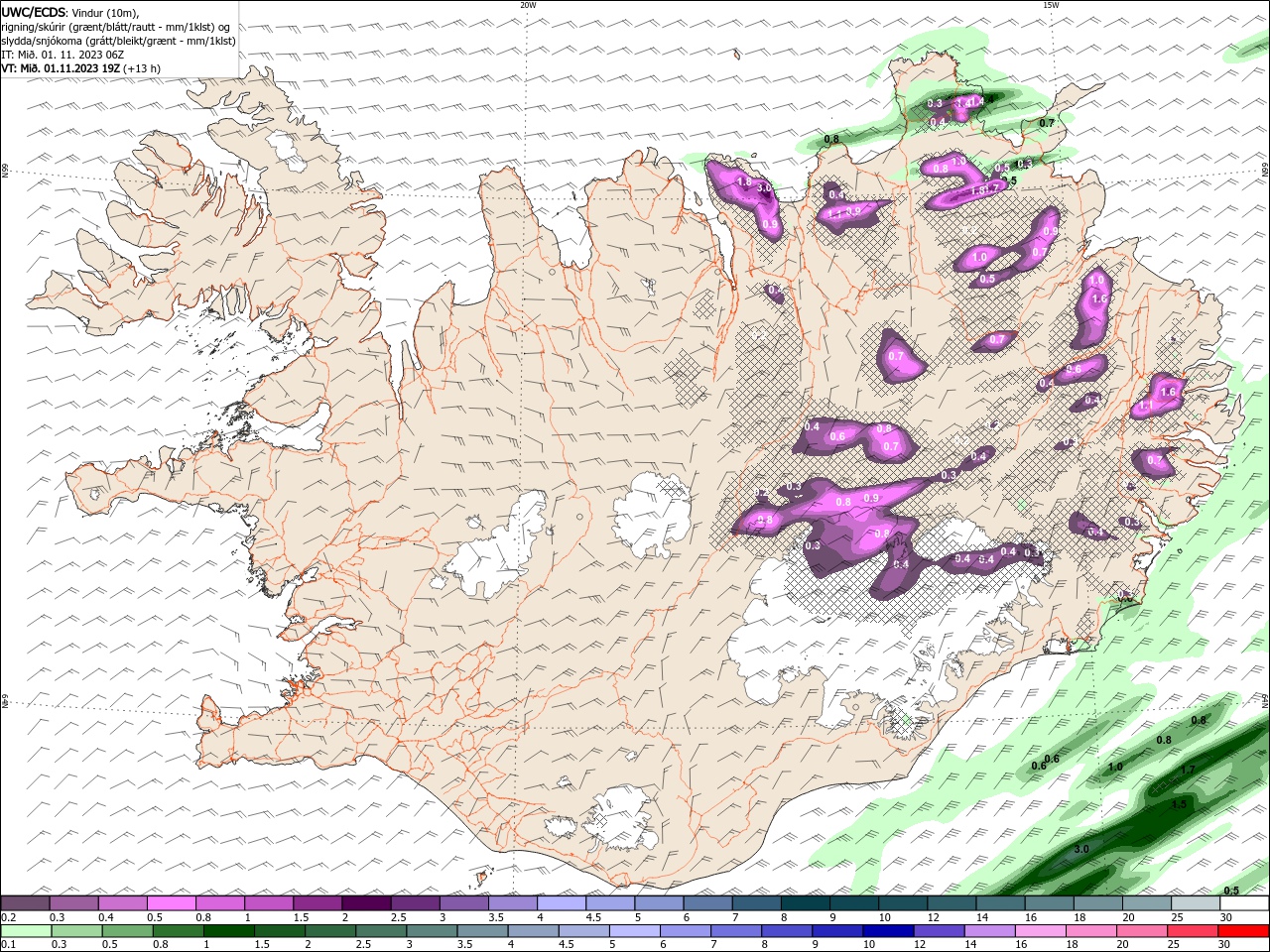Click the black 0.7 rain value off the northeast coast

click(x=1047, y=123)
